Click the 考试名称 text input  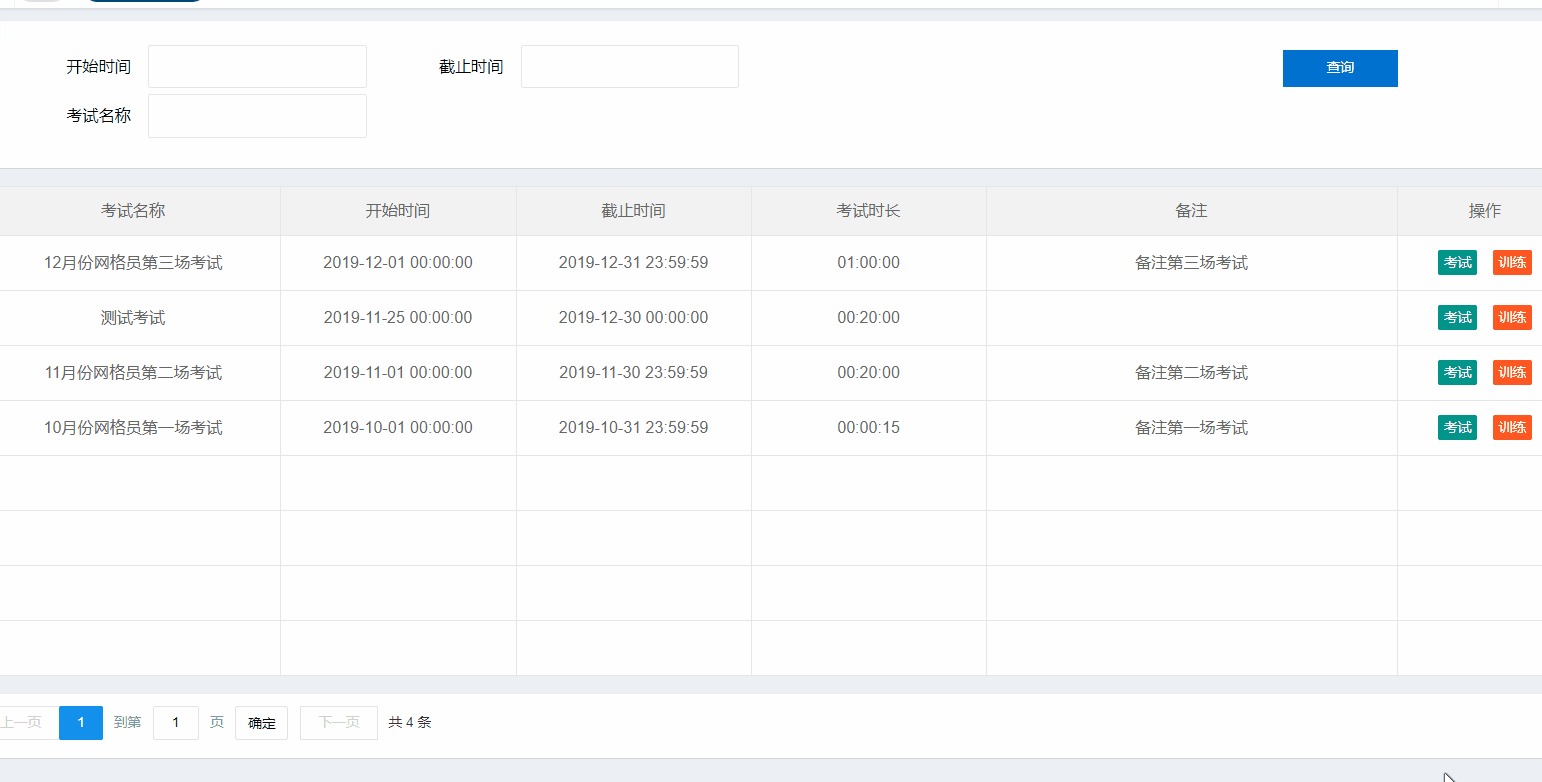click(257, 116)
